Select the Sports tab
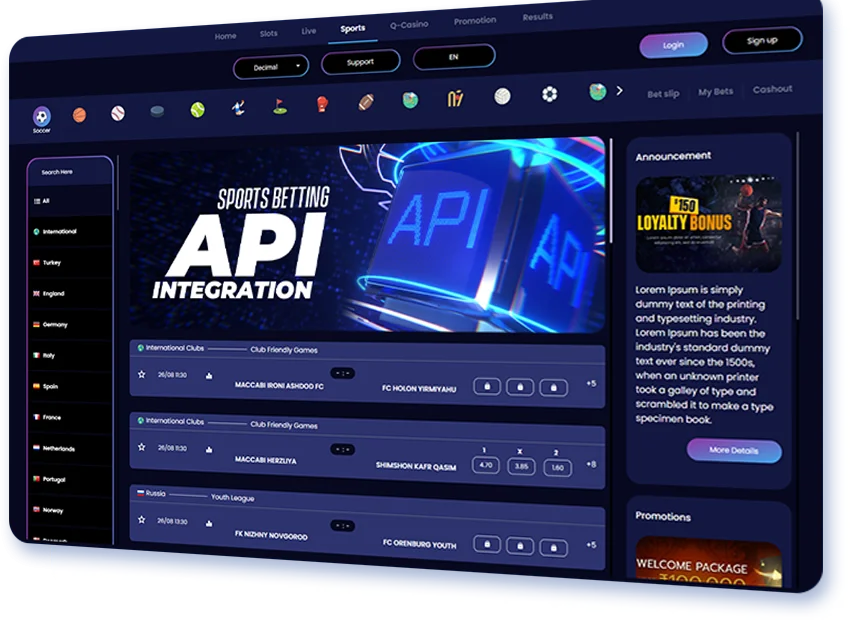868x620 pixels. point(353,28)
